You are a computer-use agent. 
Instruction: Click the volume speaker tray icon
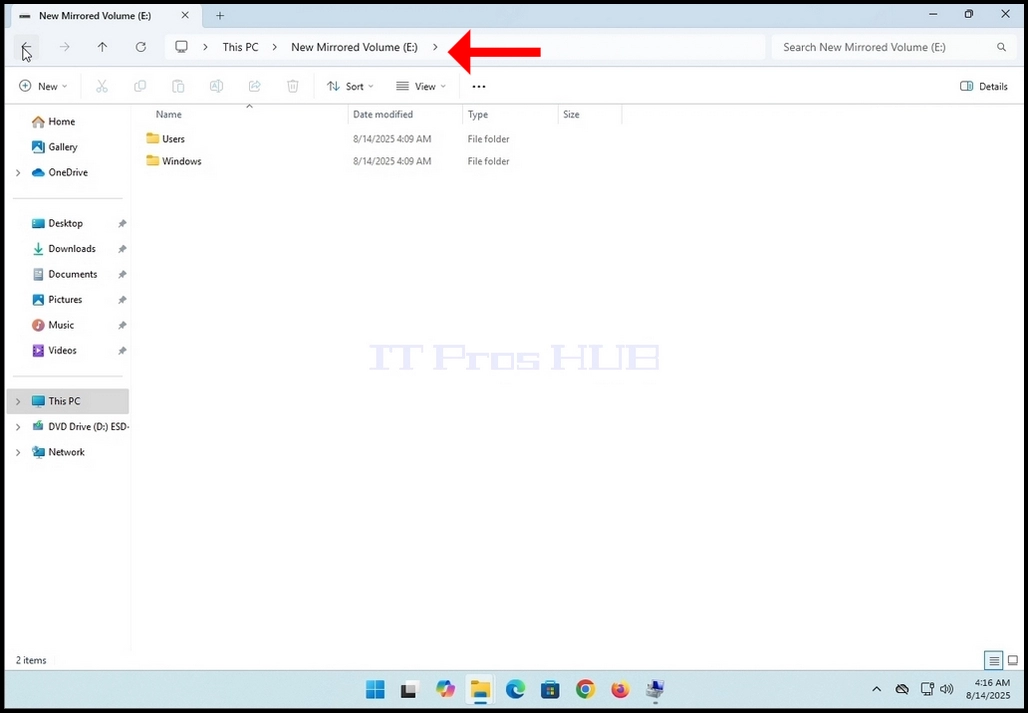tap(946, 689)
